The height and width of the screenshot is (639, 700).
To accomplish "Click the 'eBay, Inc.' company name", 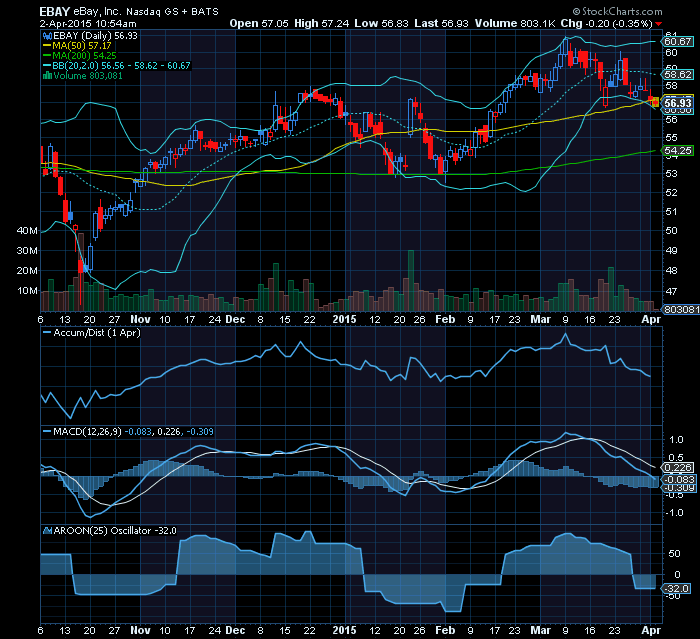I will point(97,12).
